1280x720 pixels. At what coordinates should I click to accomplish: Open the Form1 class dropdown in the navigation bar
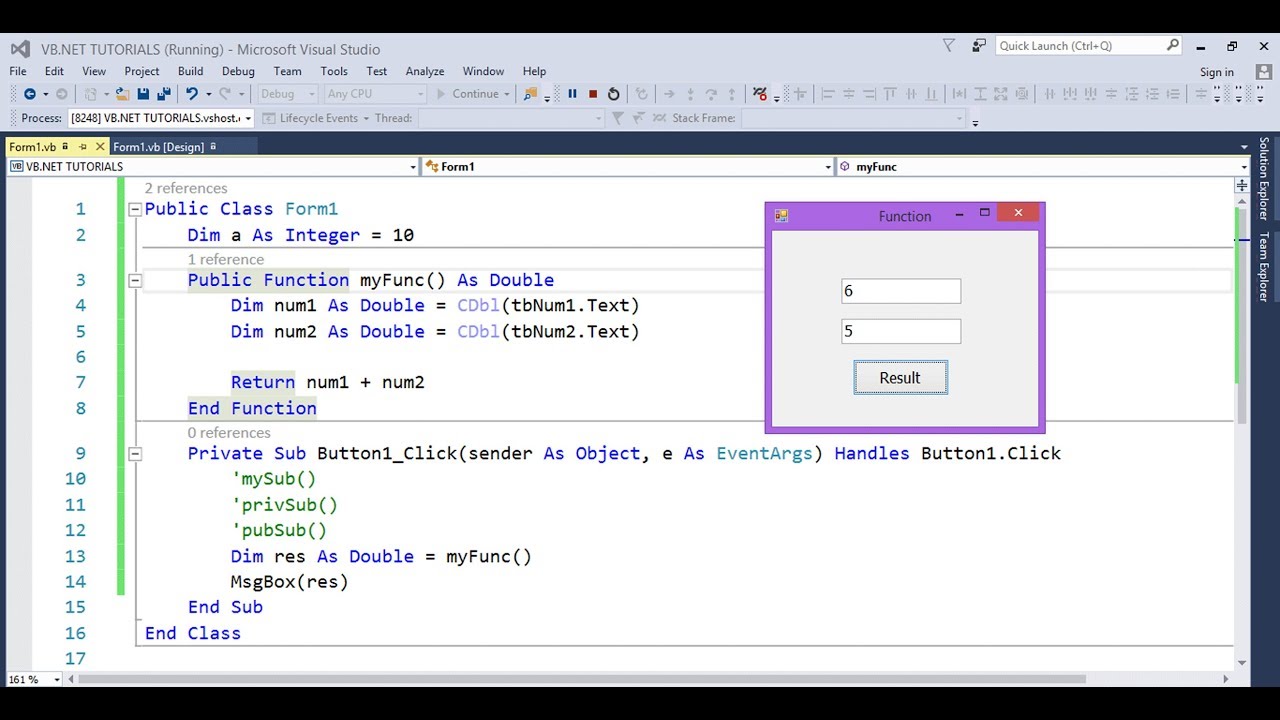coord(828,167)
